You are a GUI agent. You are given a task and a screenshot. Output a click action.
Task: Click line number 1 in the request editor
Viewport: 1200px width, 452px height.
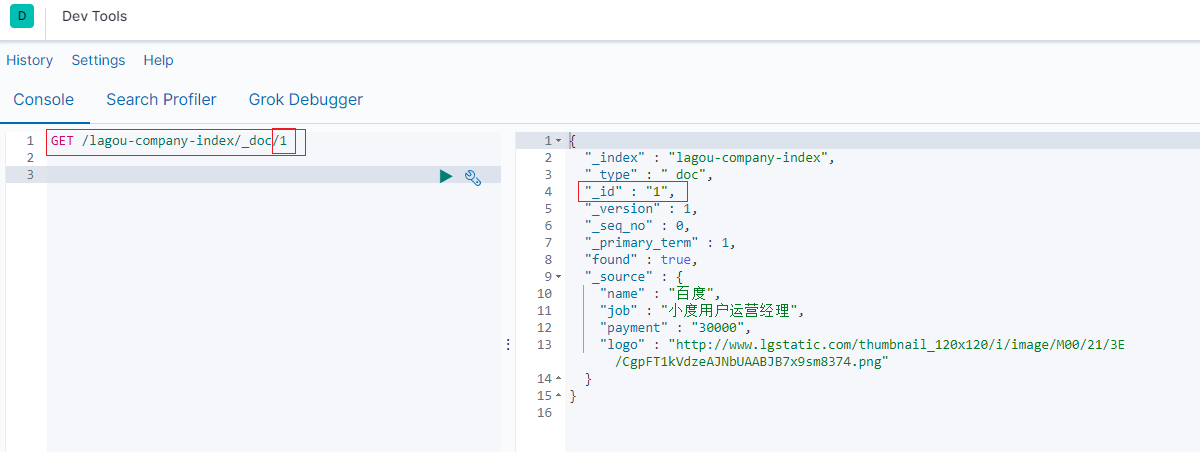(x=31, y=141)
